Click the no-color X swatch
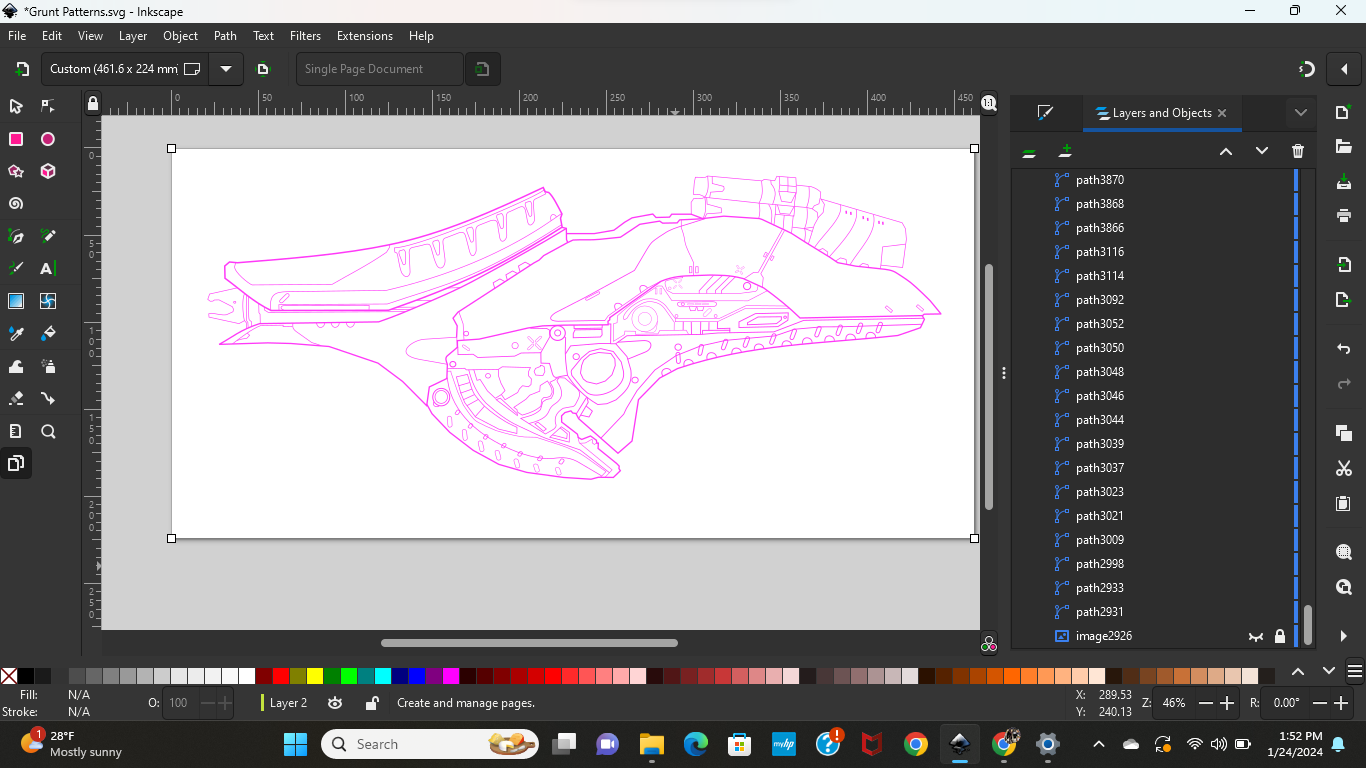This screenshot has height=768, width=1366. point(9,676)
